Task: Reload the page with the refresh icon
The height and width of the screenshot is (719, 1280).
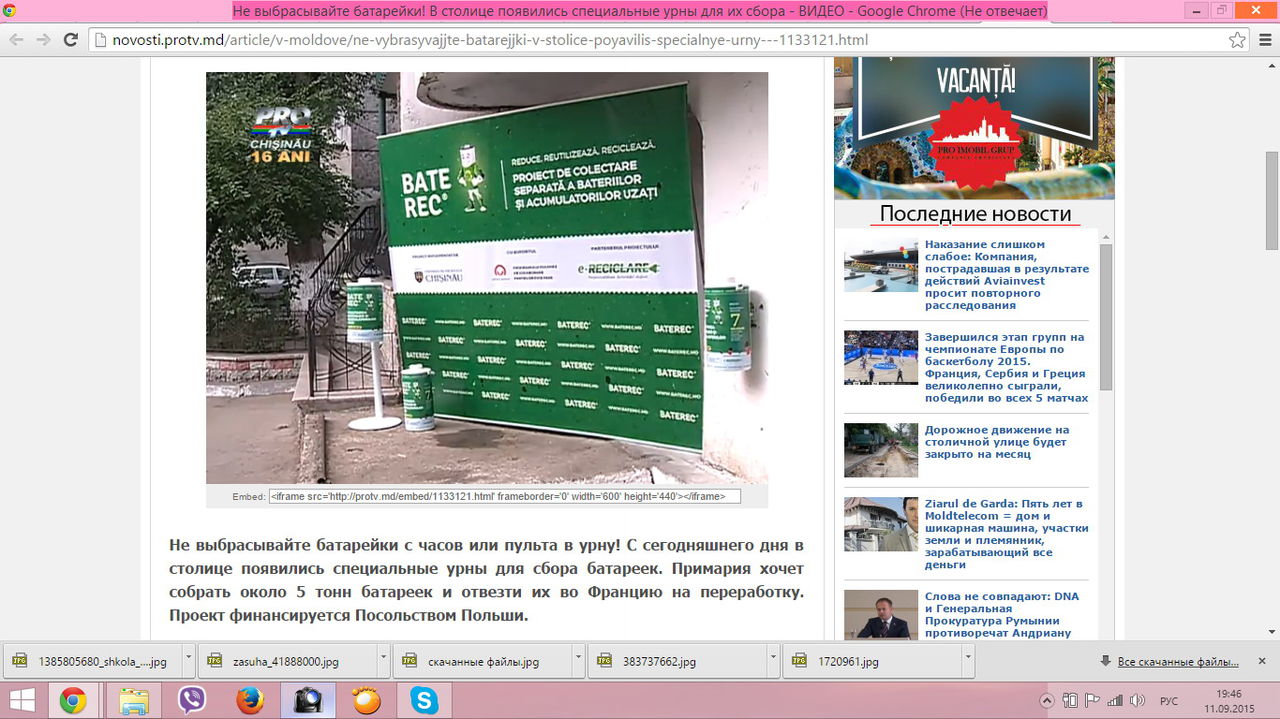Action: pyautogui.click(x=70, y=40)
